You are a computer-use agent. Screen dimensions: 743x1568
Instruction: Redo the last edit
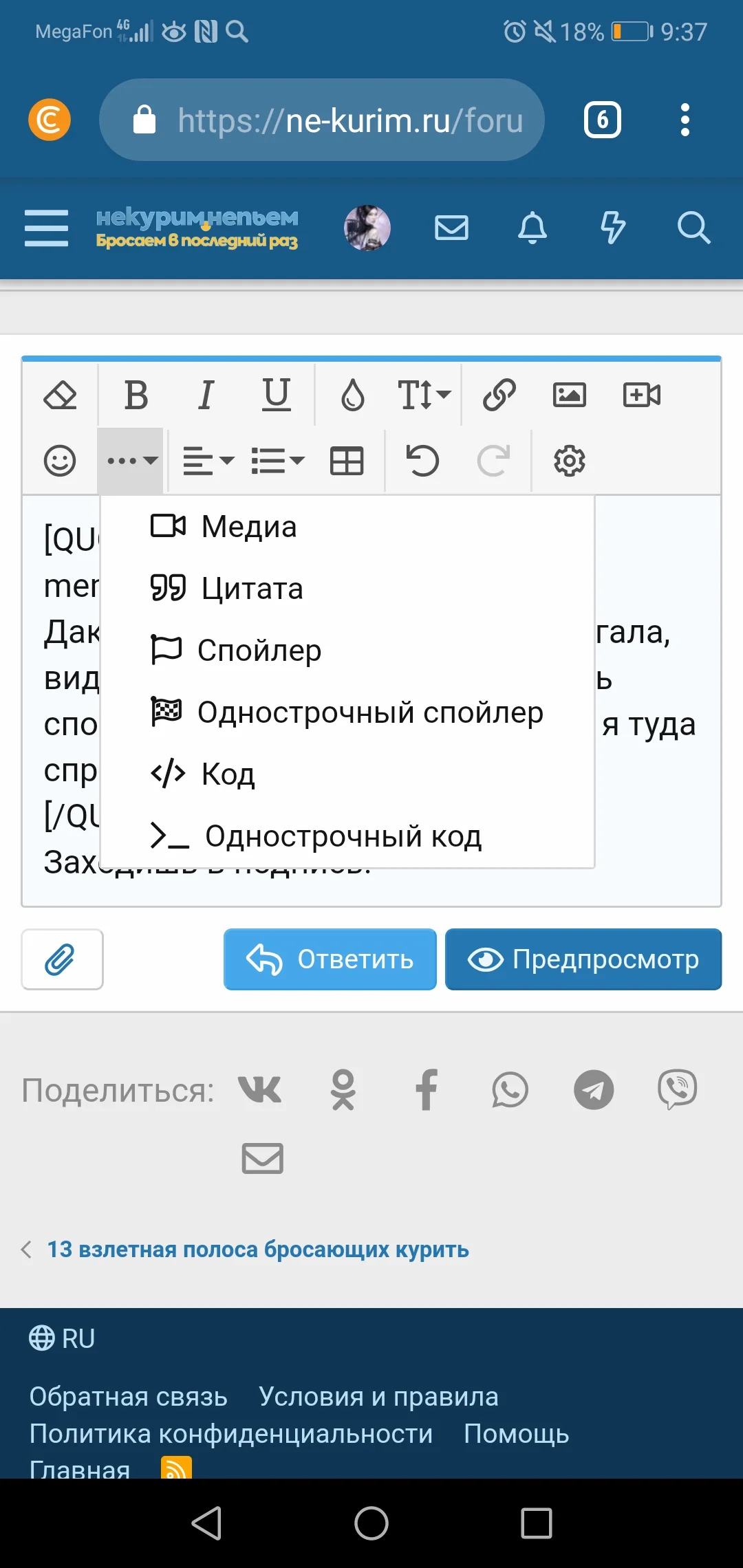click(494, 460)
